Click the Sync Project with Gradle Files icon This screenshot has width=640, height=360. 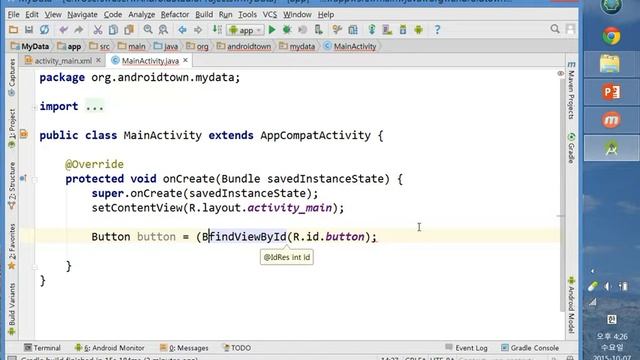(x=372, y=30)
